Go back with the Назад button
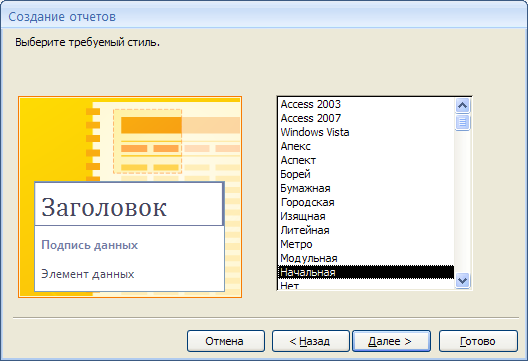The width and height of the screenshot is (528, 361). tap(310, 341)
